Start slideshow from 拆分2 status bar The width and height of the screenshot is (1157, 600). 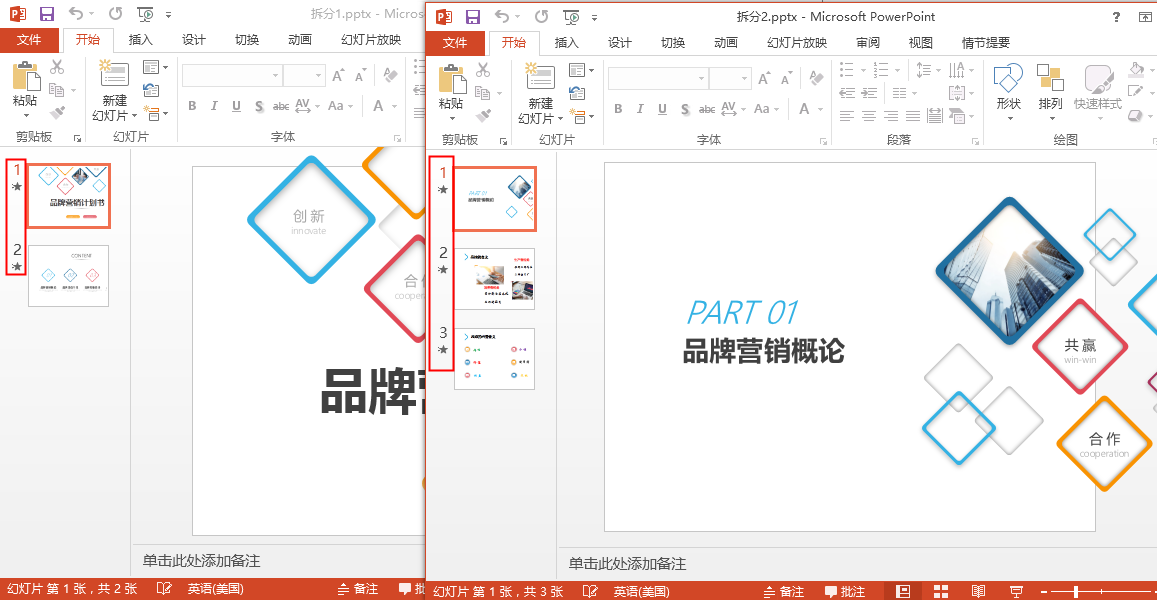tap(1016, 591)
